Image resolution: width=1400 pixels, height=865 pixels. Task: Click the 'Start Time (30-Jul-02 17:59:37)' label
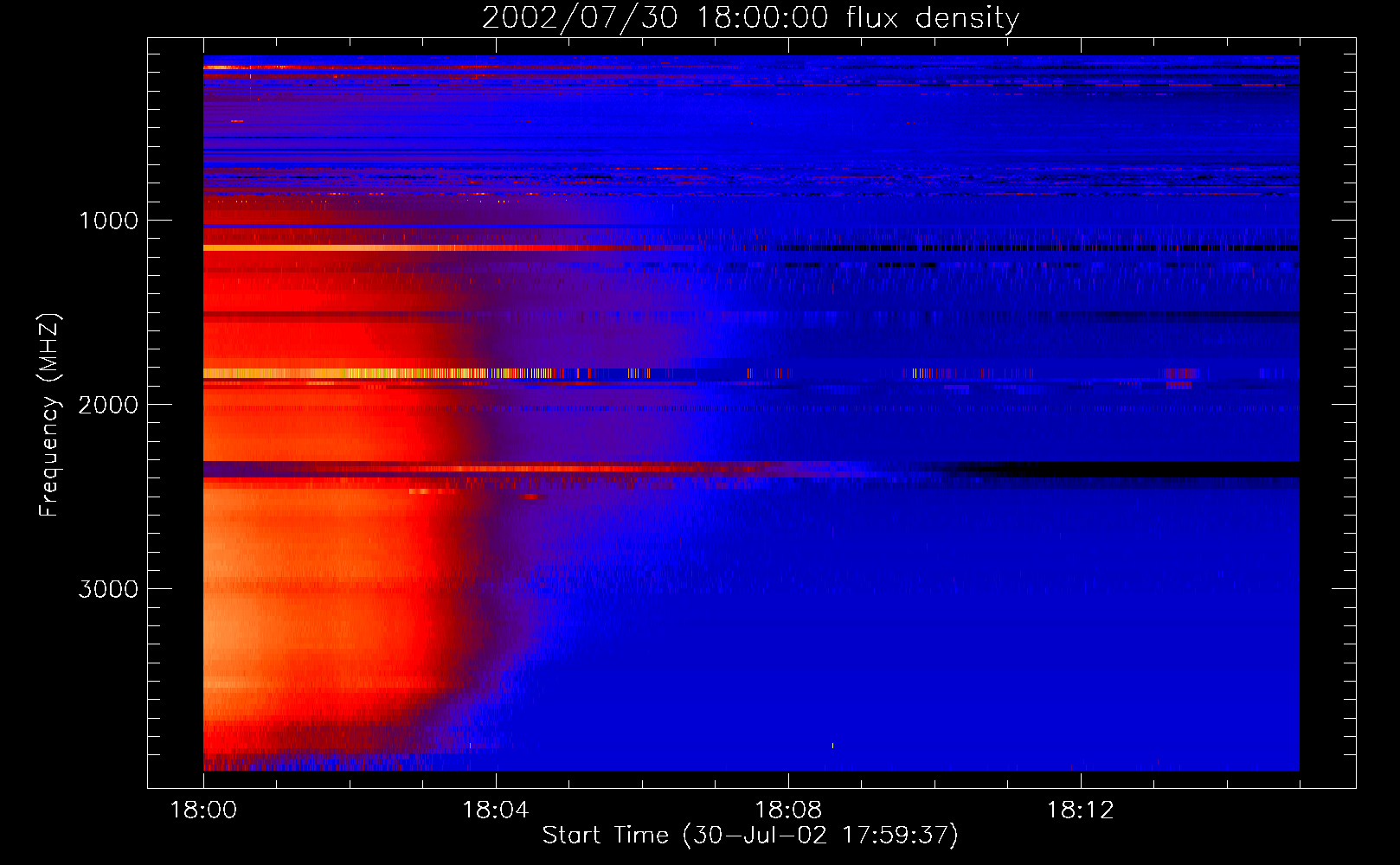click(x=750, y=836)
